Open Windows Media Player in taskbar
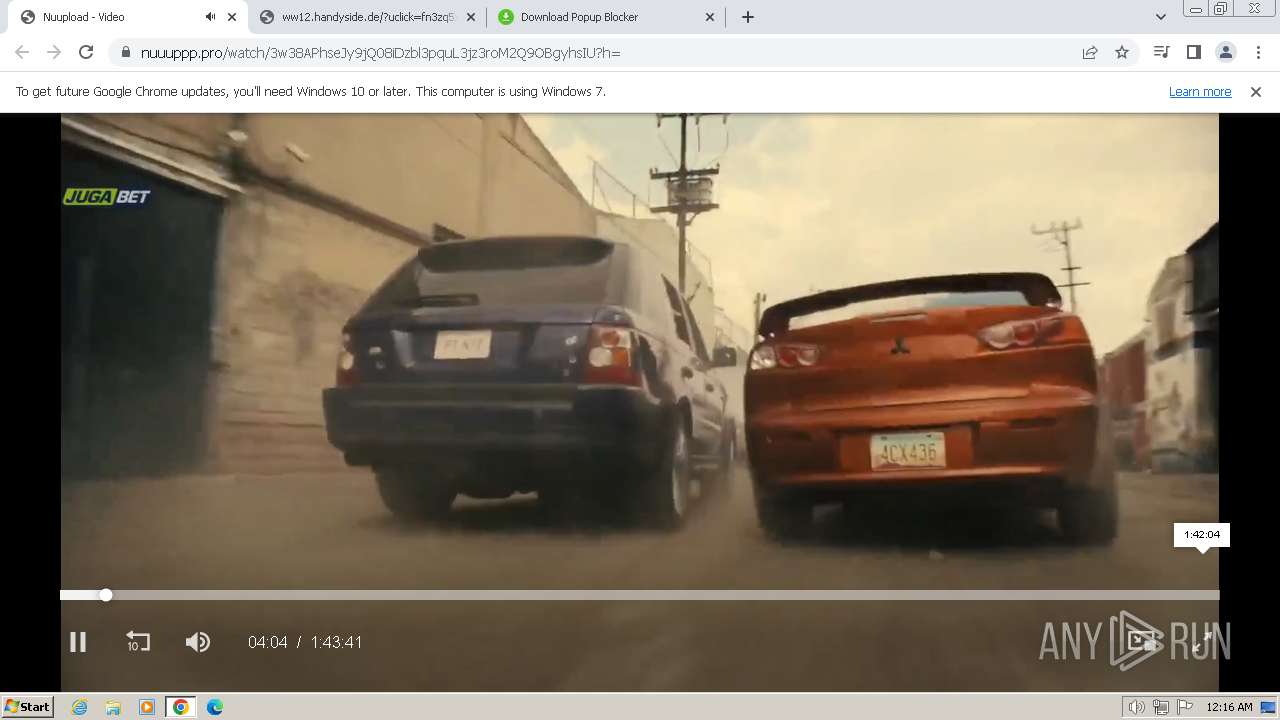The height and width of the screenshot is (720, 1280). click(x=147, y=707)
